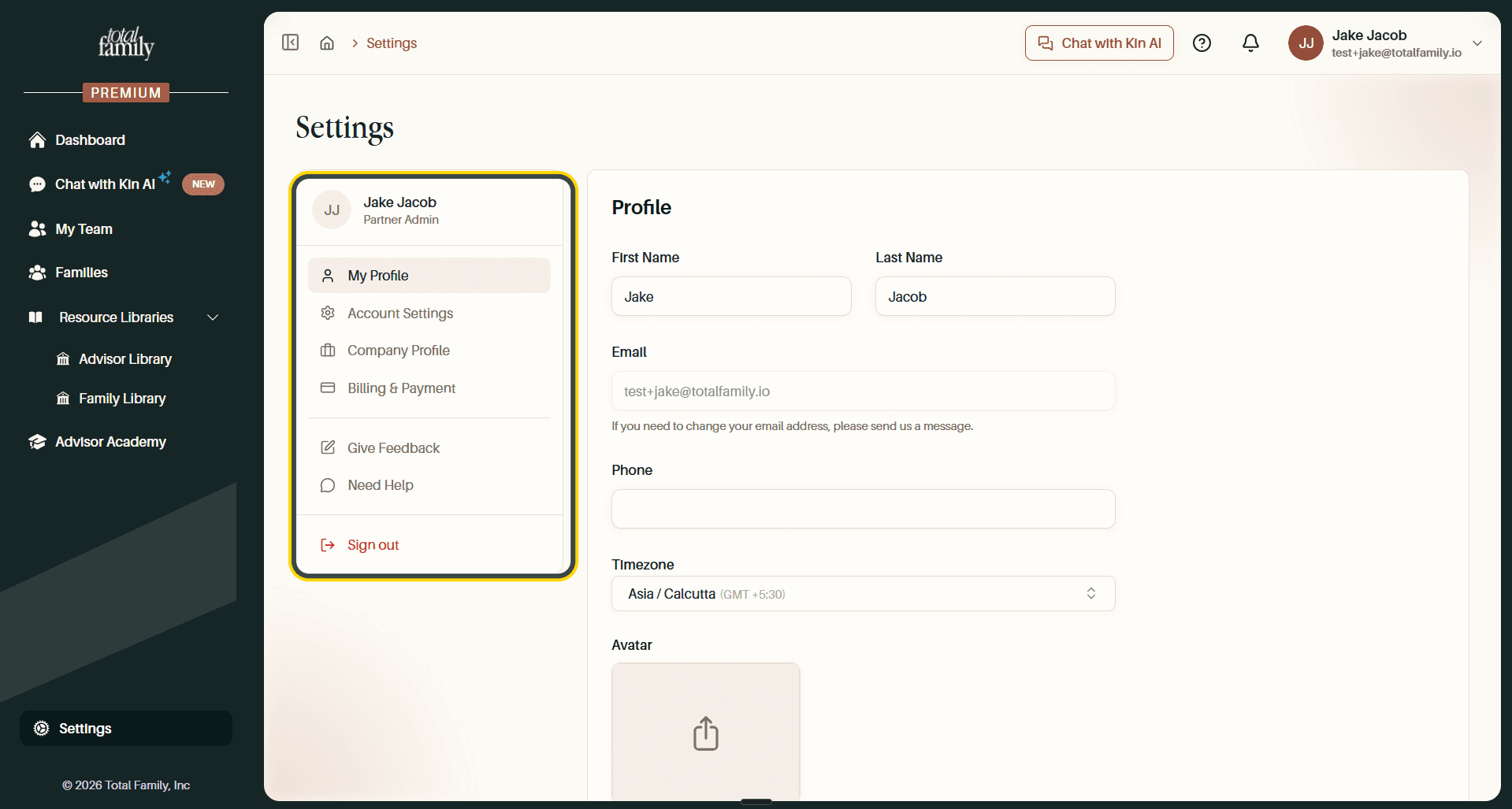Switch to Account Settings tab
Screen dimensions: 1512x809
pyautogui.click(x=429, y=314)
